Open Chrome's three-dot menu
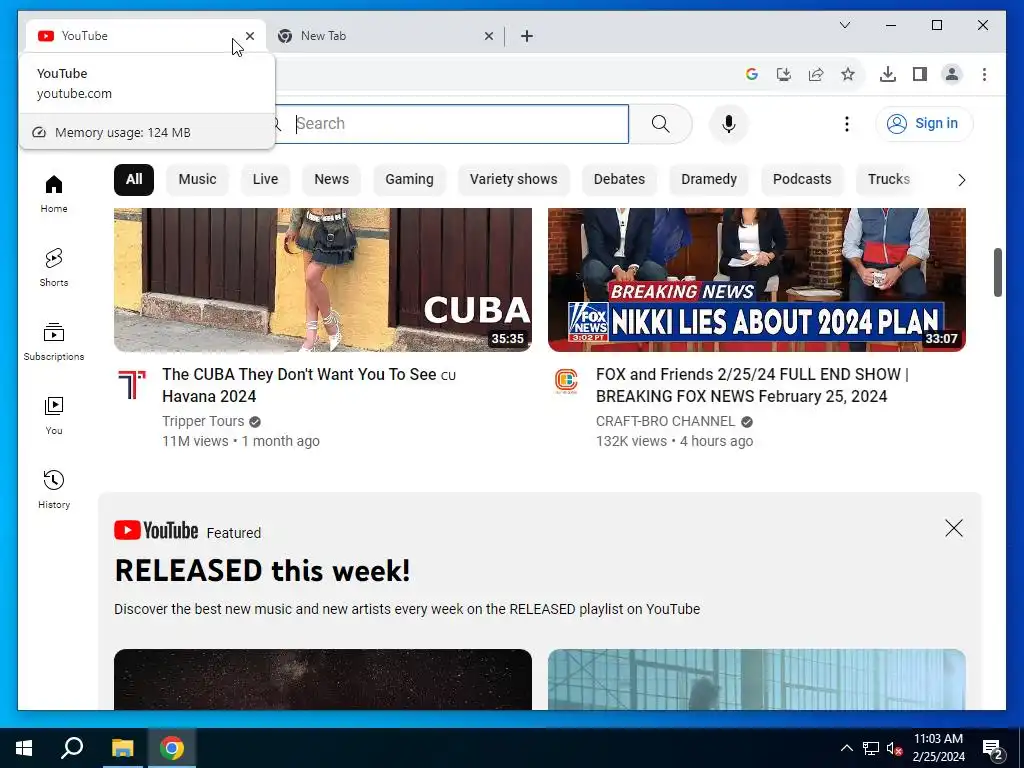1024x768 pixels. click(x=984, y=74)
